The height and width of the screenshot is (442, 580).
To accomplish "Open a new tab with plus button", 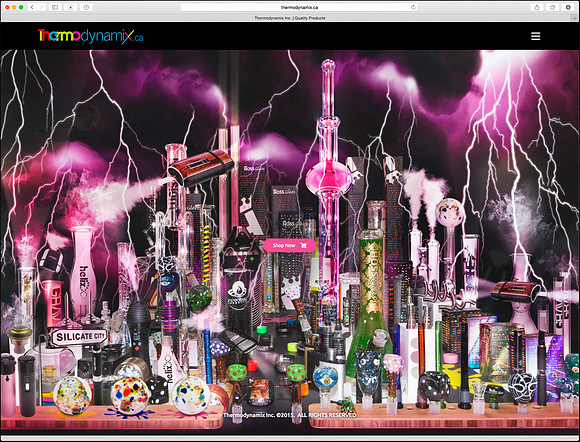I will (x=576, y=18).
